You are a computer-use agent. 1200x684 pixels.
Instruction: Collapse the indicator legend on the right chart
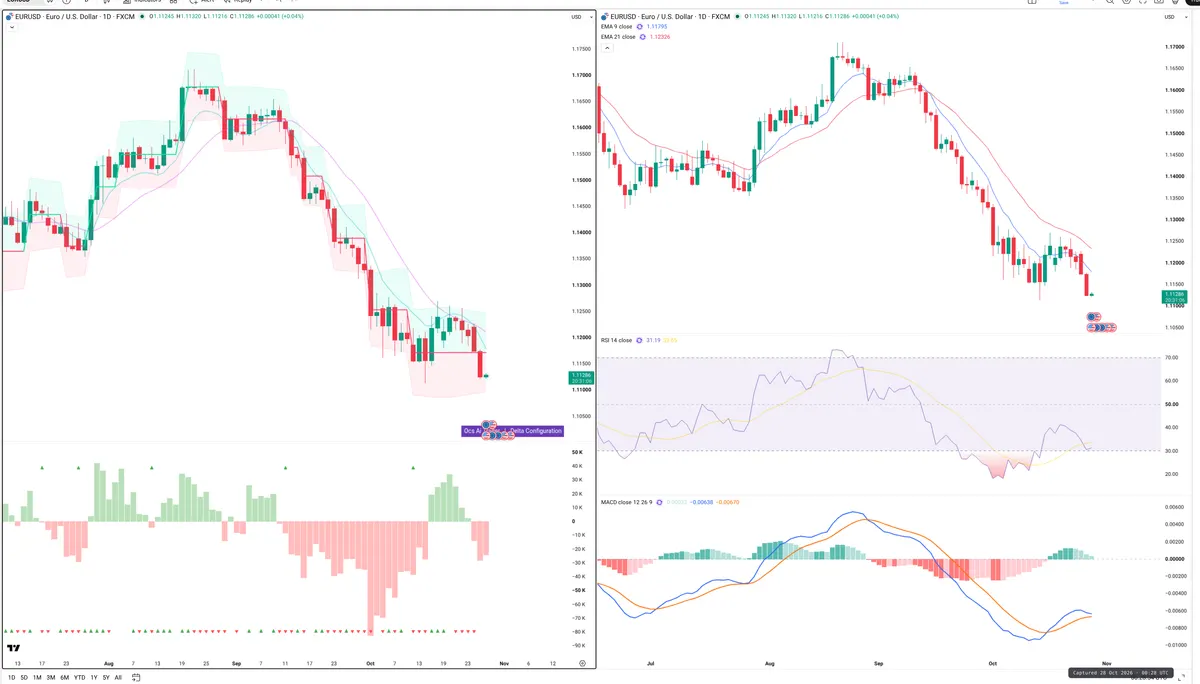click(x=606, y=46)
